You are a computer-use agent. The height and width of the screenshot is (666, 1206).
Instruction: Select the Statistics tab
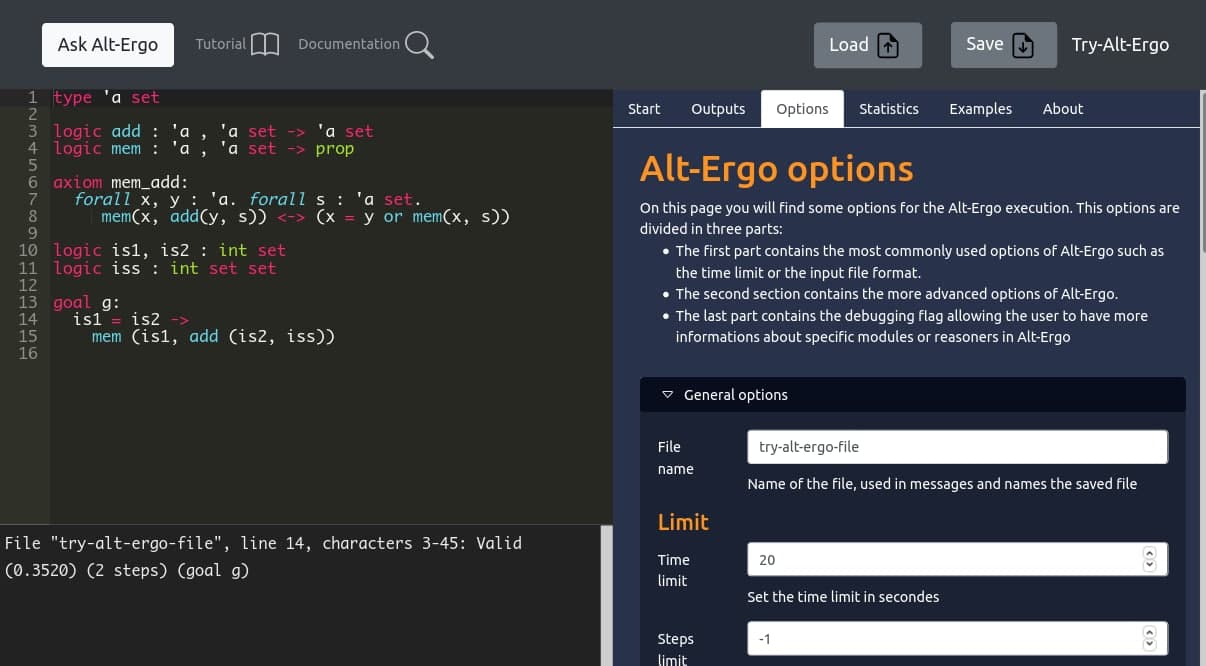click(888, 109)
